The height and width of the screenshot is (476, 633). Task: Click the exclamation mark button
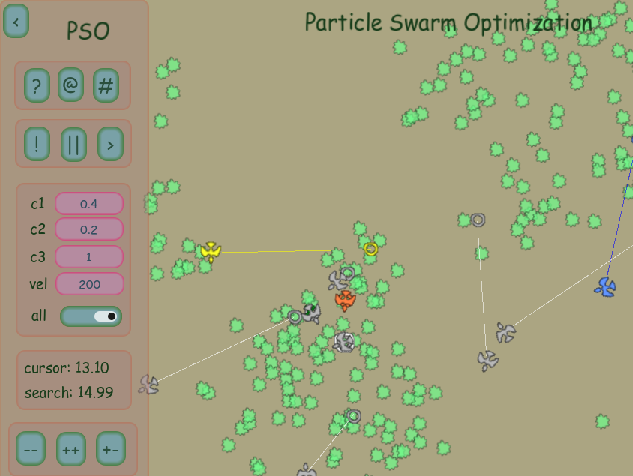pos(37,144)
